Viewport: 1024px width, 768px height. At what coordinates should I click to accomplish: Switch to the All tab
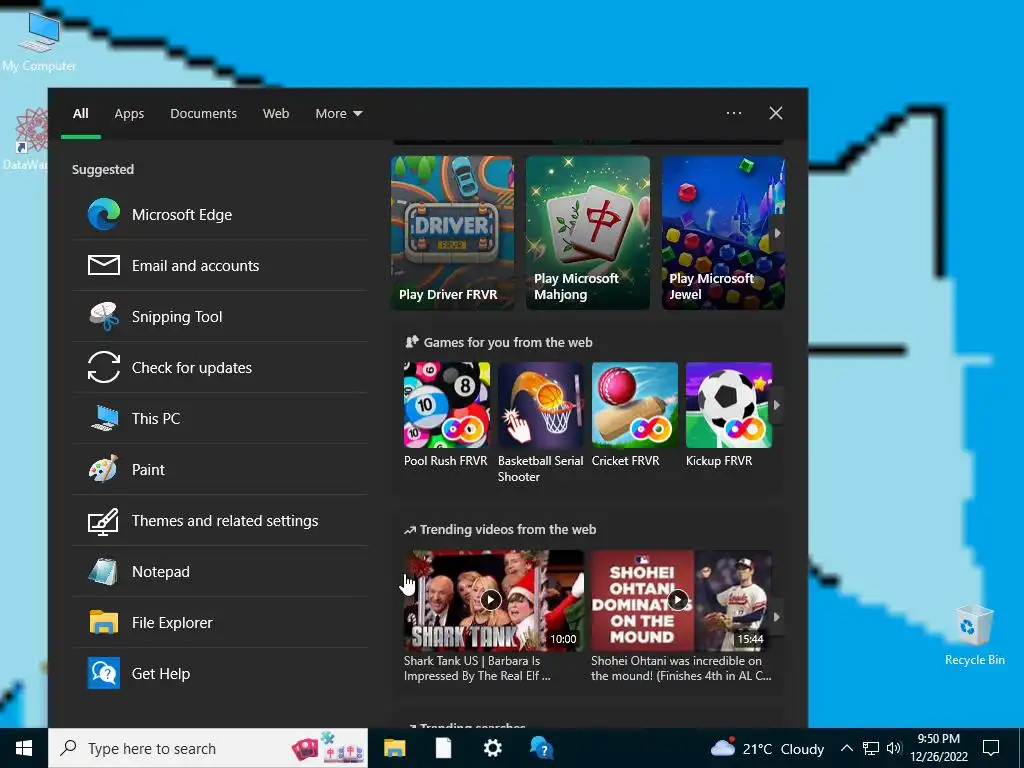[x=80, y=113]
